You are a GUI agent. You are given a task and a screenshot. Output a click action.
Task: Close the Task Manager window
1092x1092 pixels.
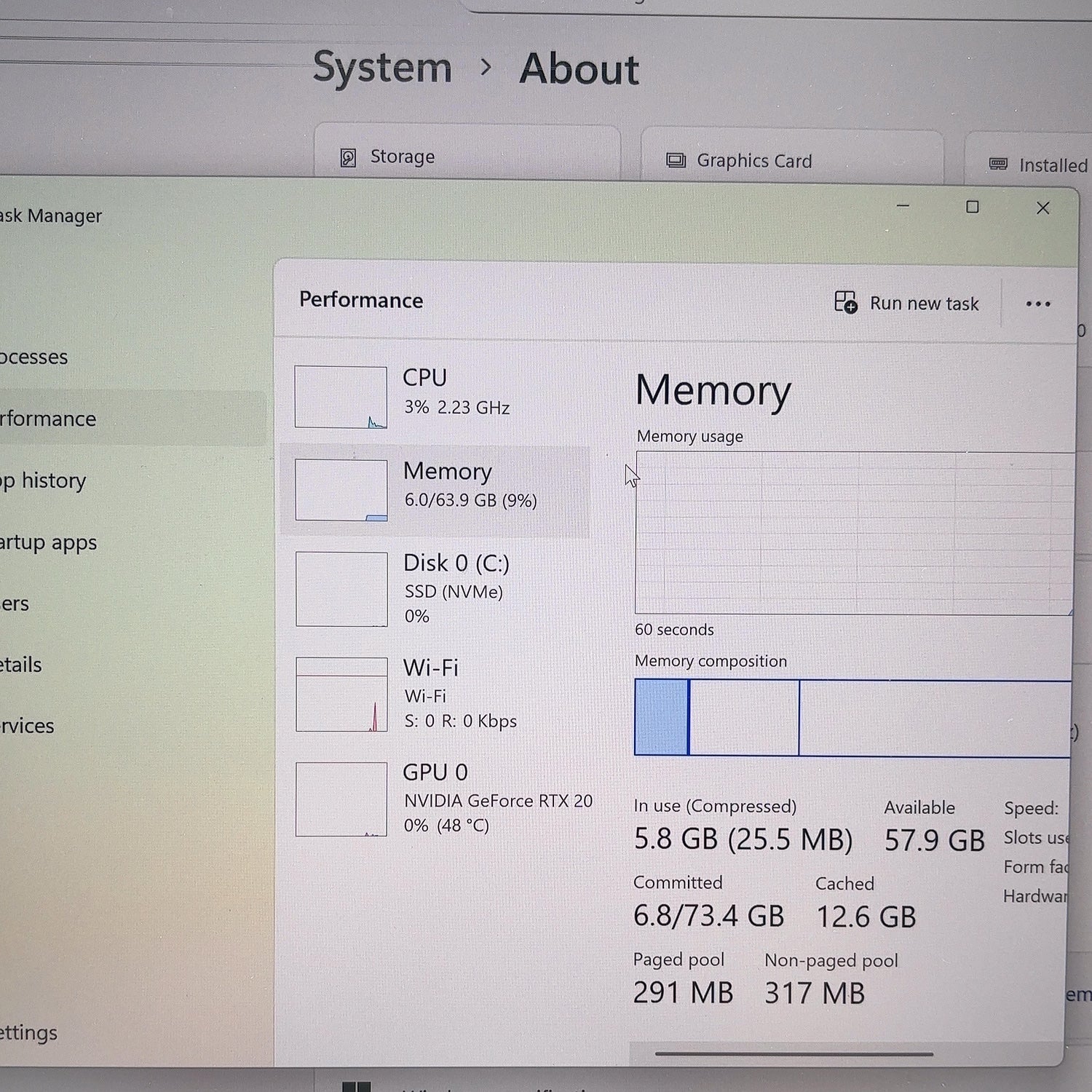(x=1042, y=208)
